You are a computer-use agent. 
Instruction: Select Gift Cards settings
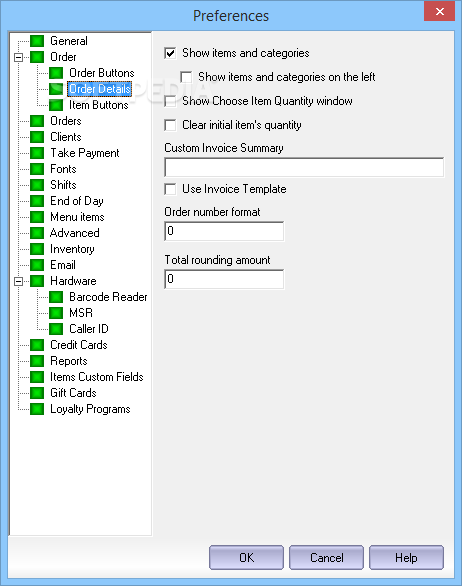tap(73, 393)
